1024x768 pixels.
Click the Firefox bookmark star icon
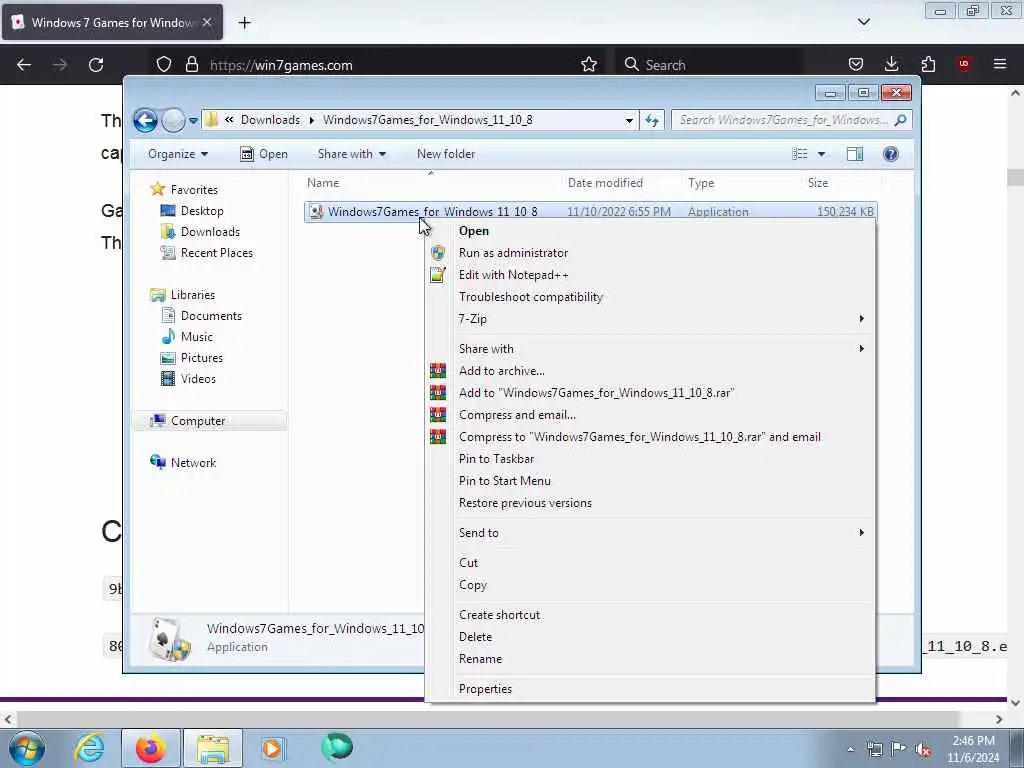click(x=589, y=65)
